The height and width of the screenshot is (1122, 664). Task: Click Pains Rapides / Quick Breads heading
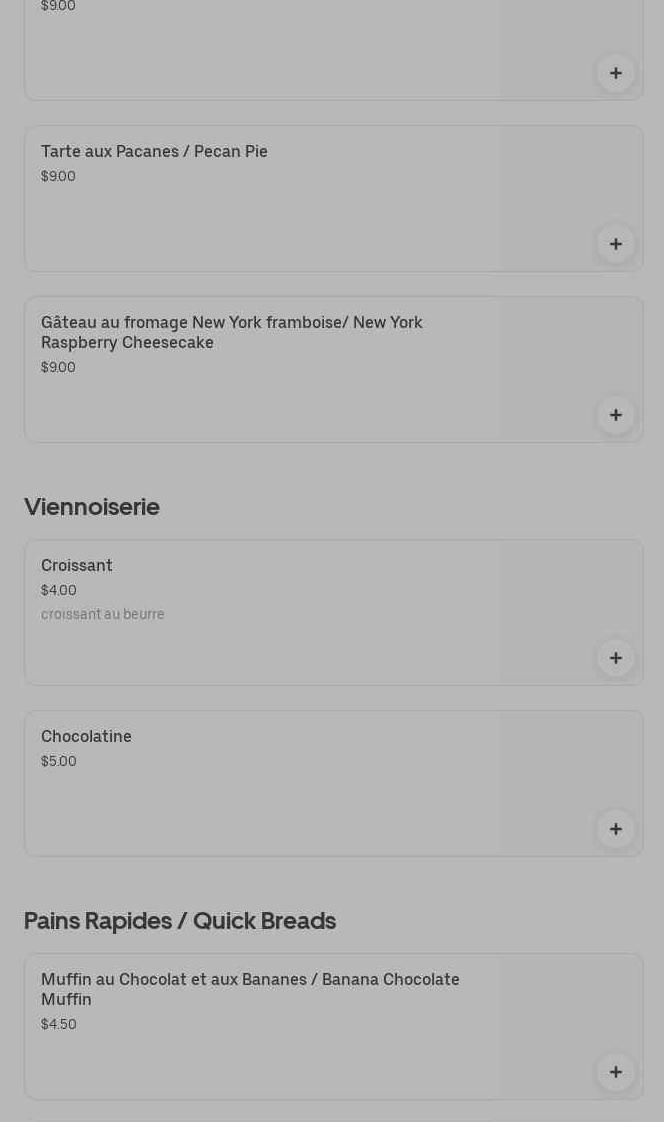180,921
